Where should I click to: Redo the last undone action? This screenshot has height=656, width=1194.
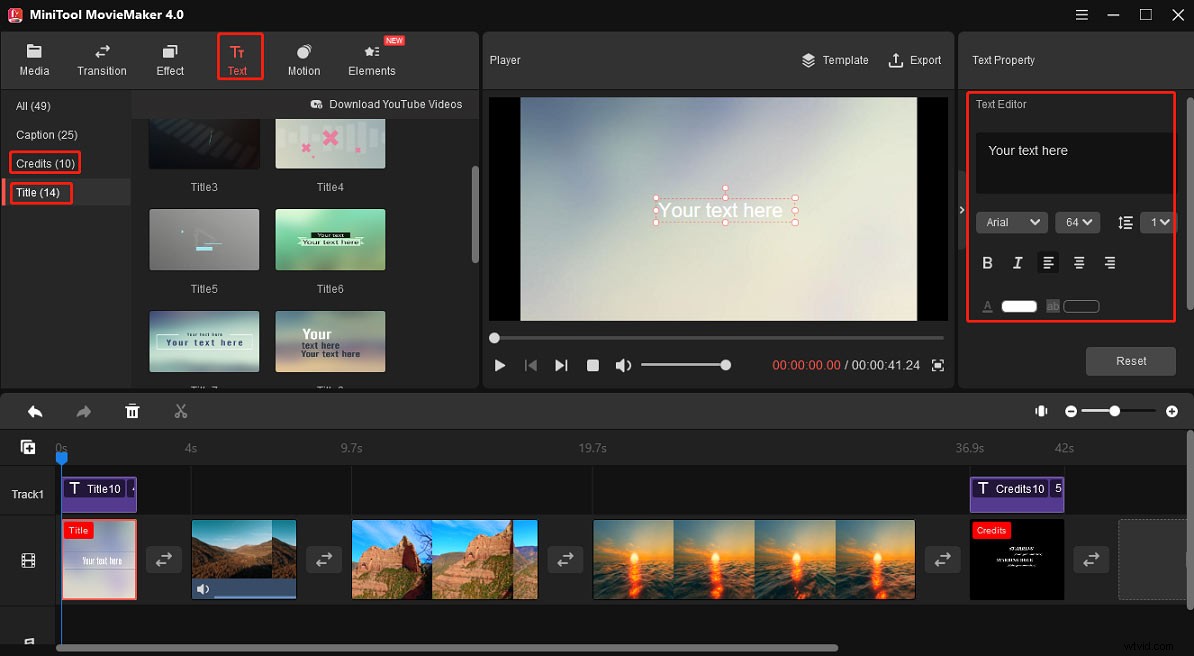[84, 411]
